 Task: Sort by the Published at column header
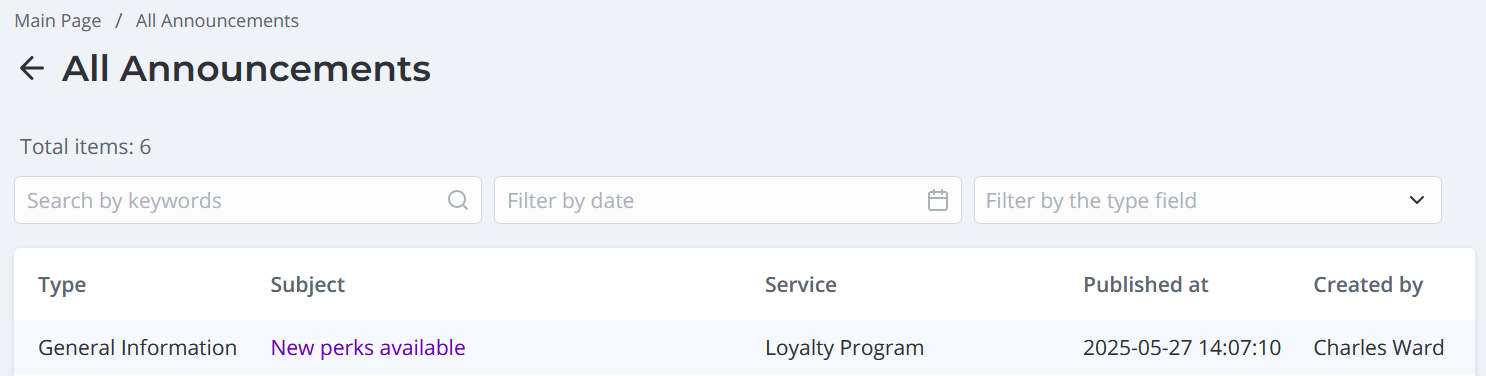pyautogui.click(x=1146, y=285)
